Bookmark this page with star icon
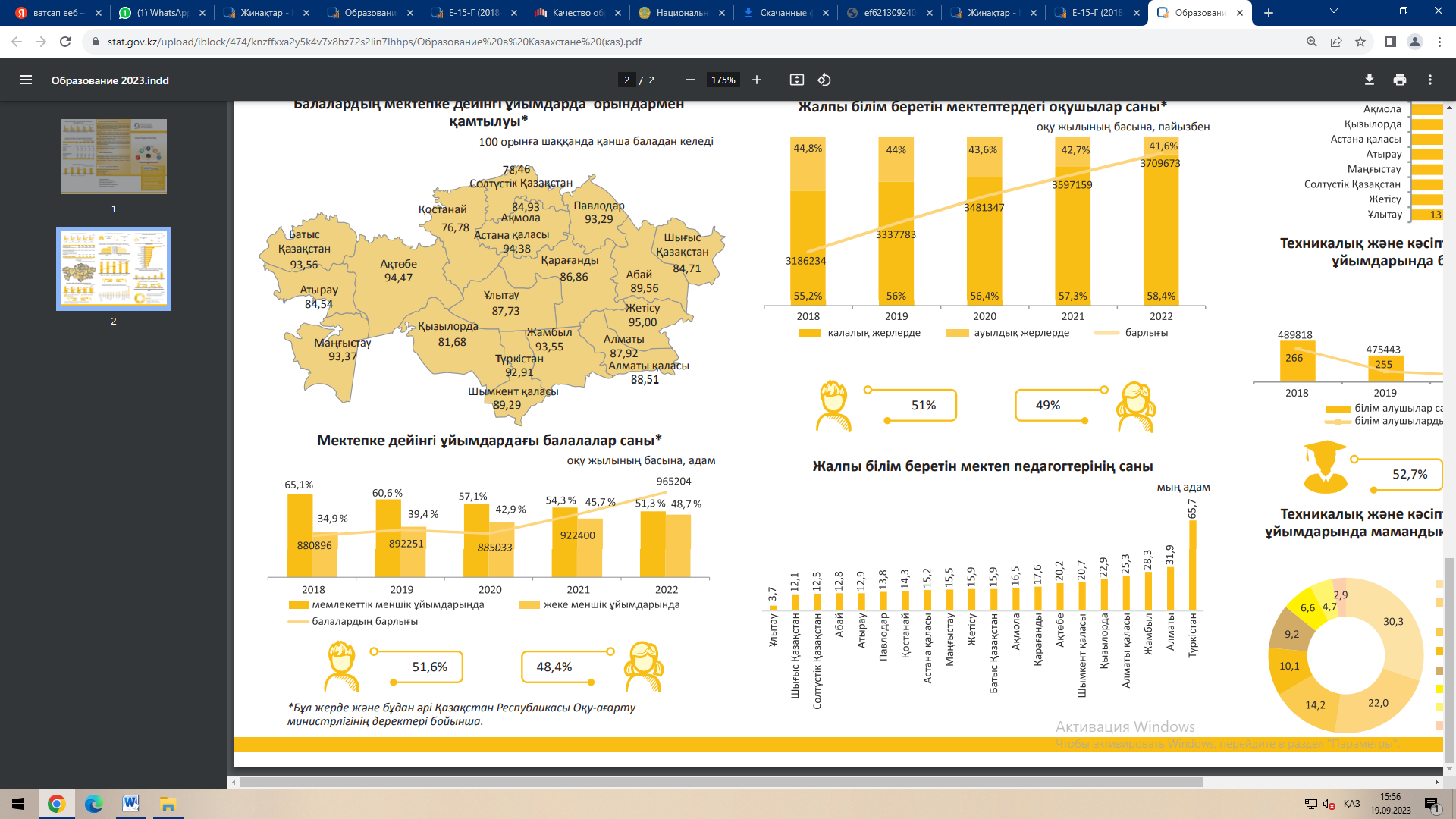The image size is (1456, 819). pyautogui.click(x=1360, y=42)
